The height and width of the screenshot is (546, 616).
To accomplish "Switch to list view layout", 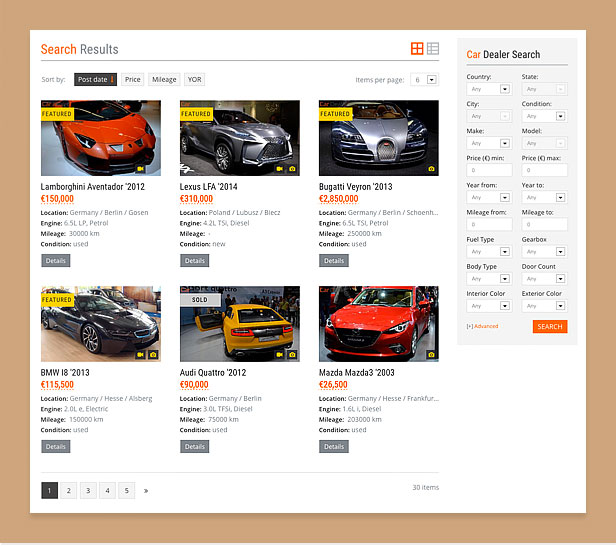I will (x=433, y=49).
